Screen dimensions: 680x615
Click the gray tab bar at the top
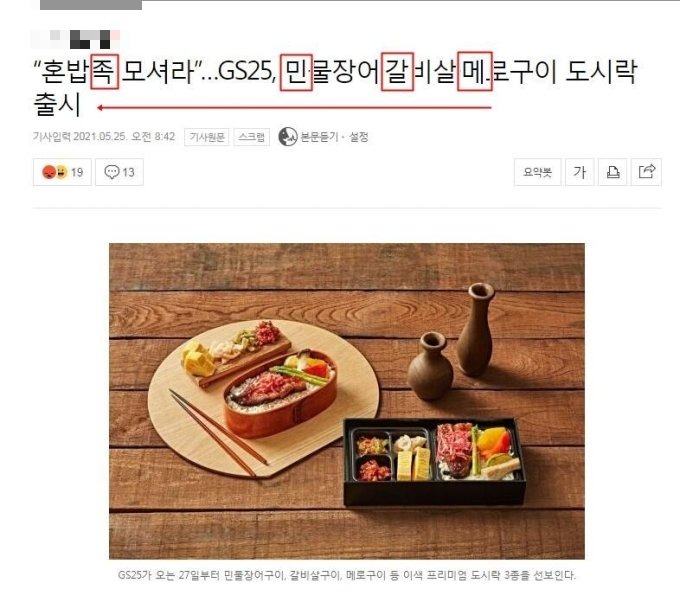click(91, 5)
